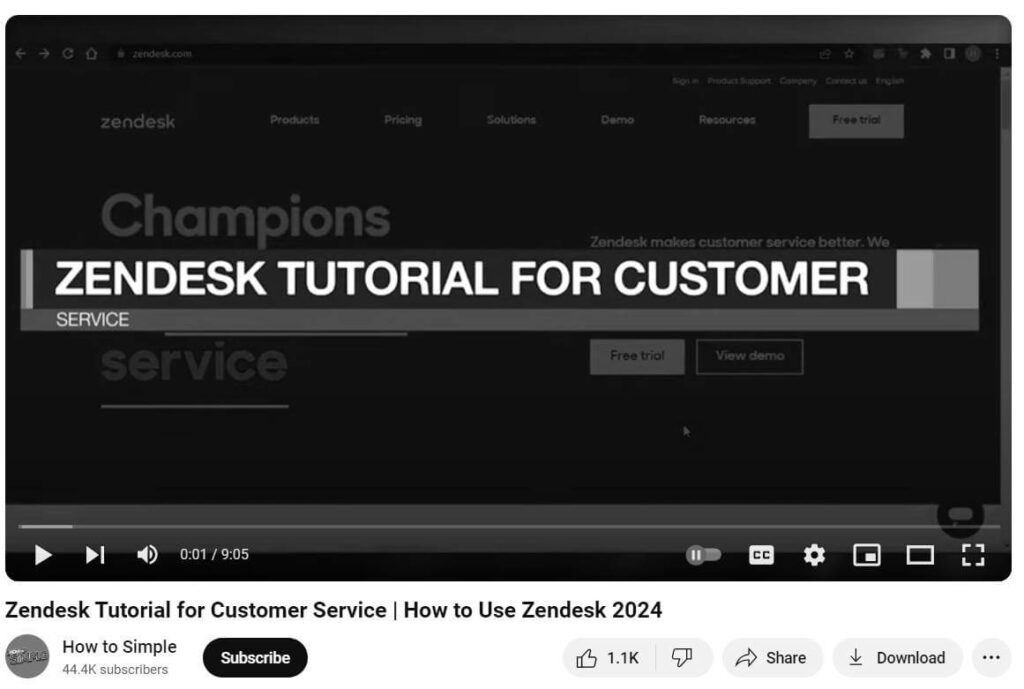Image resolution: width=1024 pixels, height=689 pixels.
Task: Click the zendesk logo in video
Action: (x=138, y=121)
